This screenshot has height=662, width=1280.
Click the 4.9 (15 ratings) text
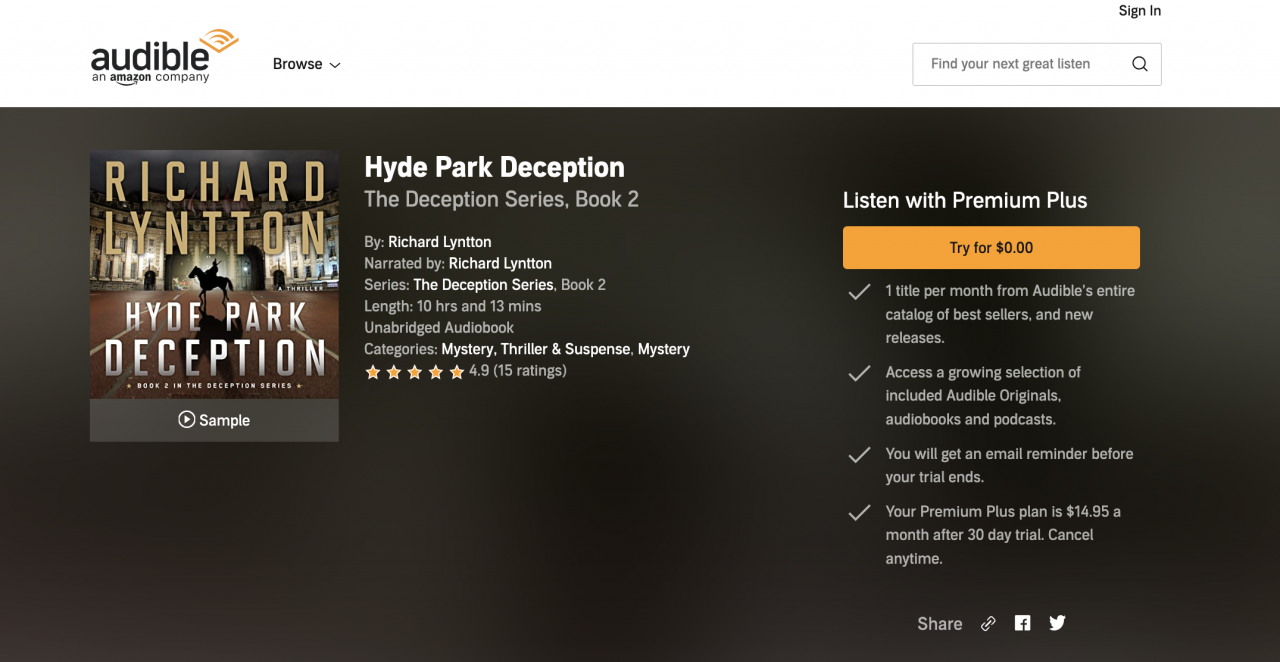coord(517,371)
